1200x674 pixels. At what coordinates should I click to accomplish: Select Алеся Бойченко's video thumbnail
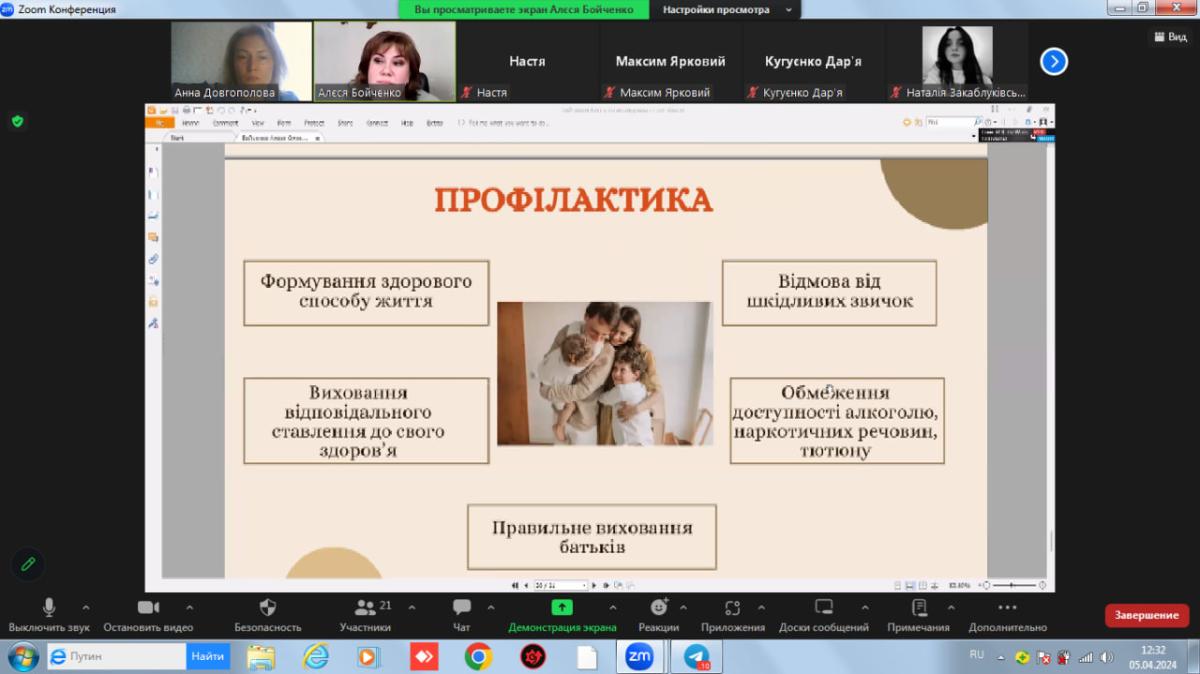pos(385,61)
